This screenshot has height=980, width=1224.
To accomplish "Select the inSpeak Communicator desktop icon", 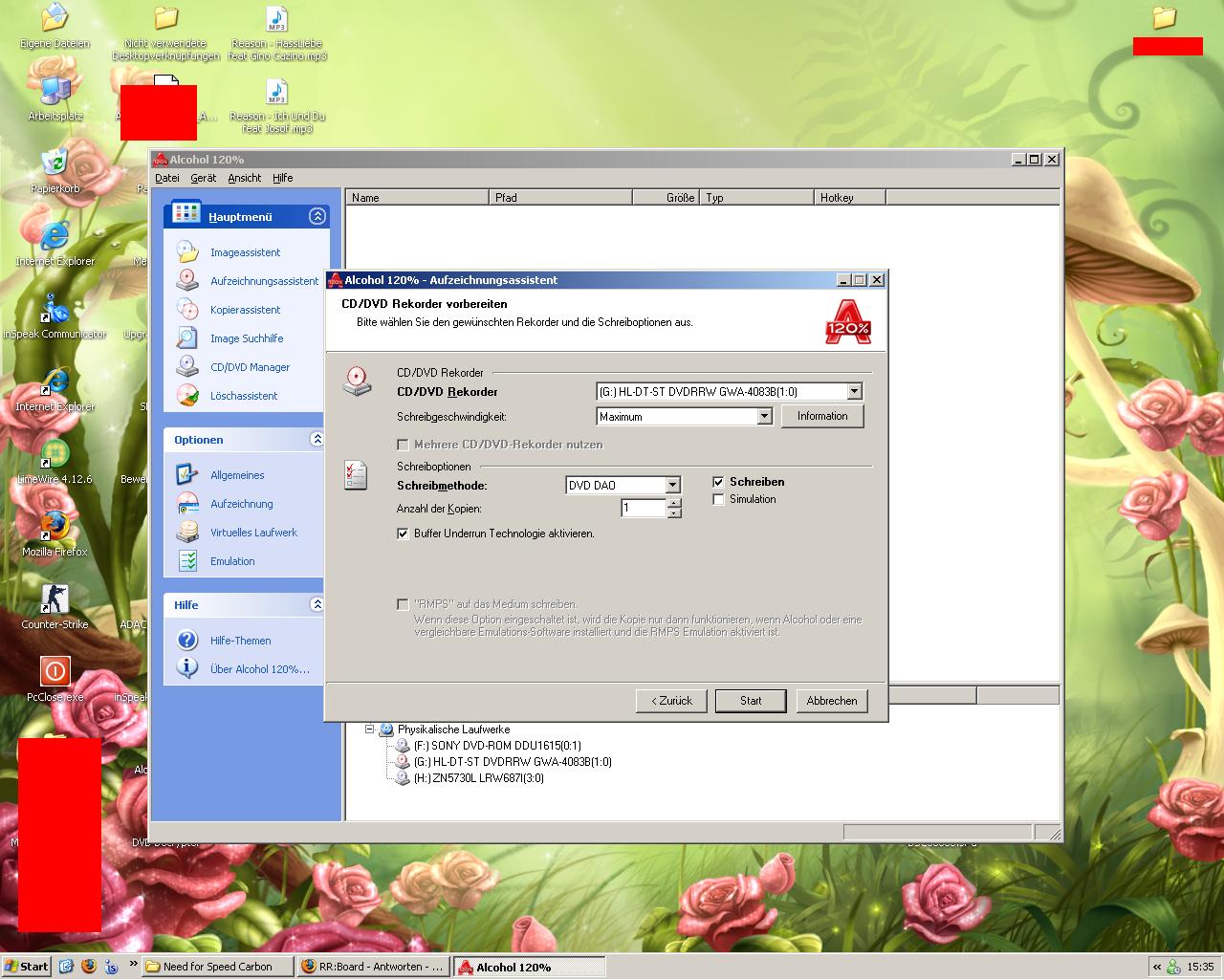I will 55,309.
